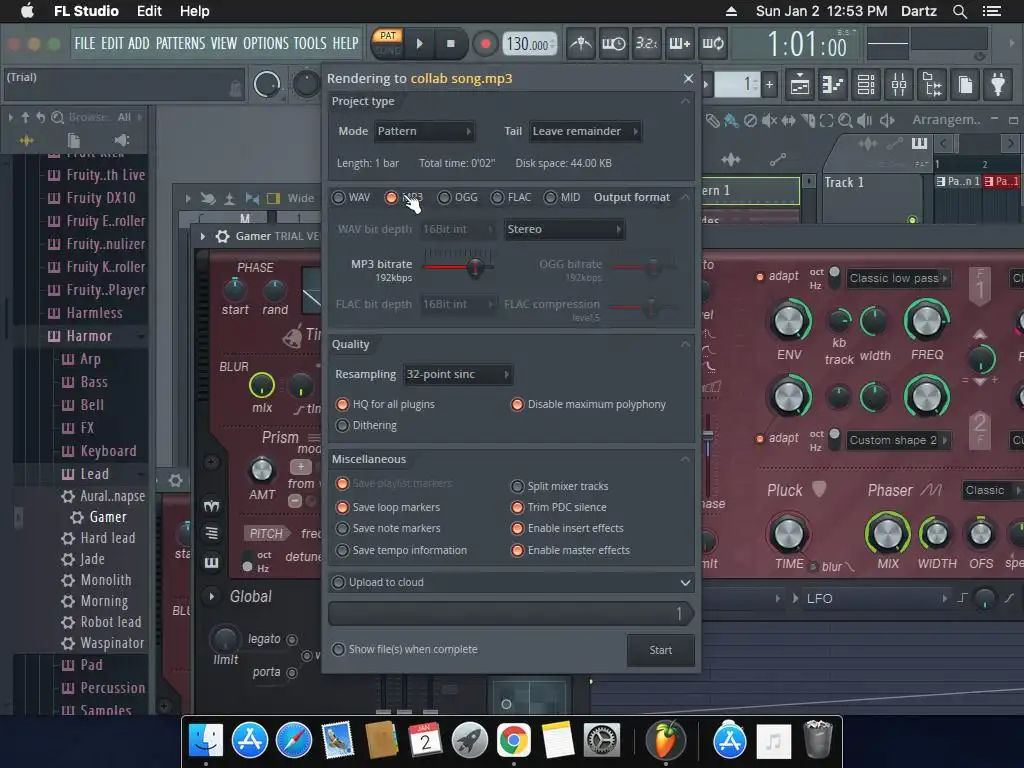1024x768 pixels.
Task: Enable the Dithering option
Action: pyautogui.click(x=342, y=425)
